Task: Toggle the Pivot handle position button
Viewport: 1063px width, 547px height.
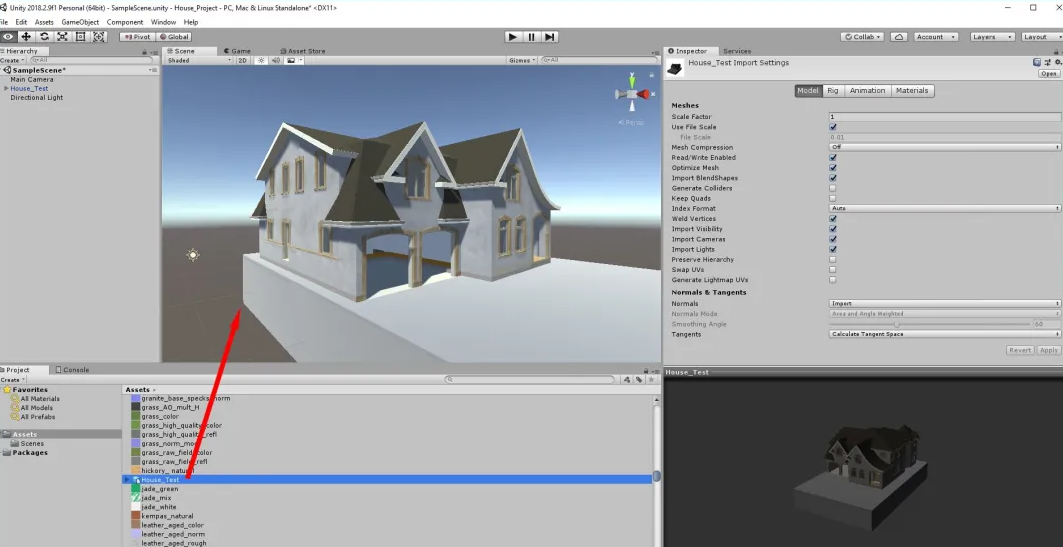Action: 137,37
